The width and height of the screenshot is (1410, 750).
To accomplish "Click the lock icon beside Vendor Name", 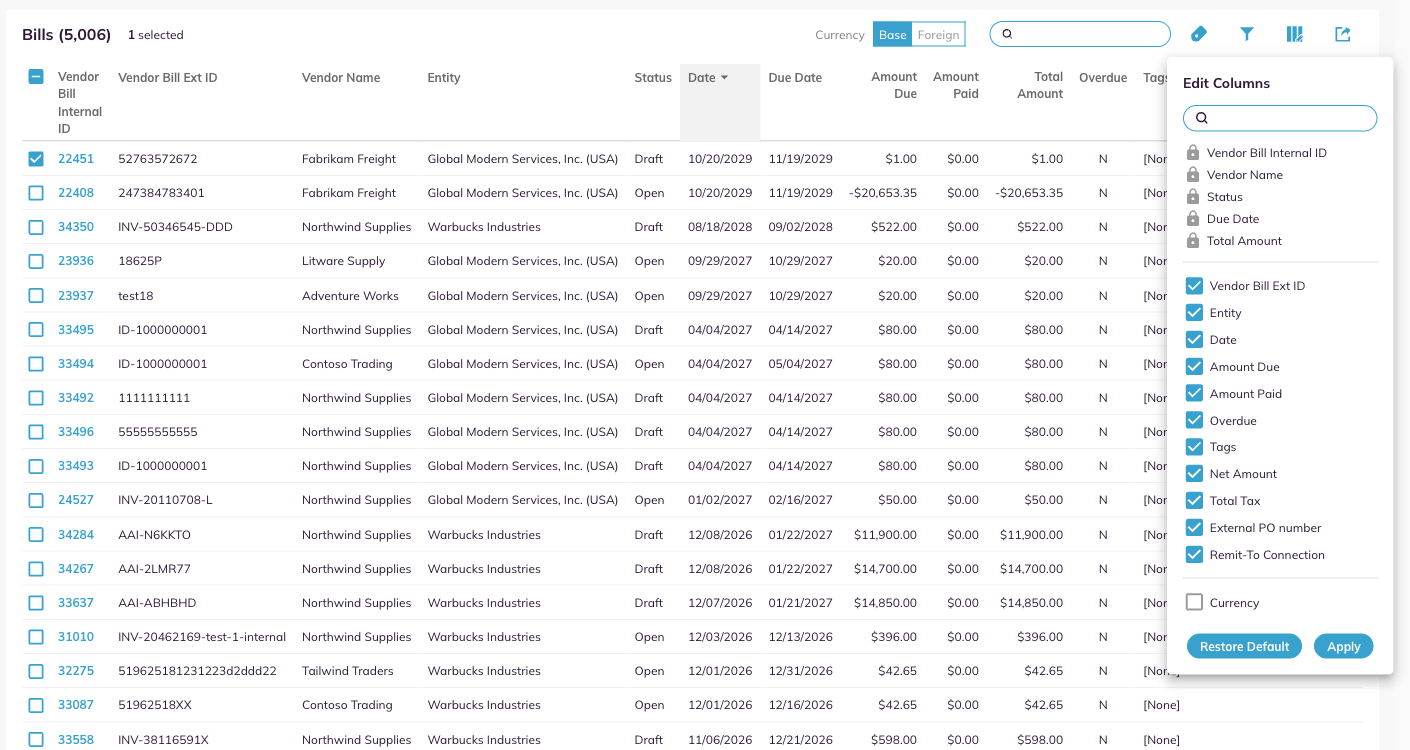I will click(1193, 175).
